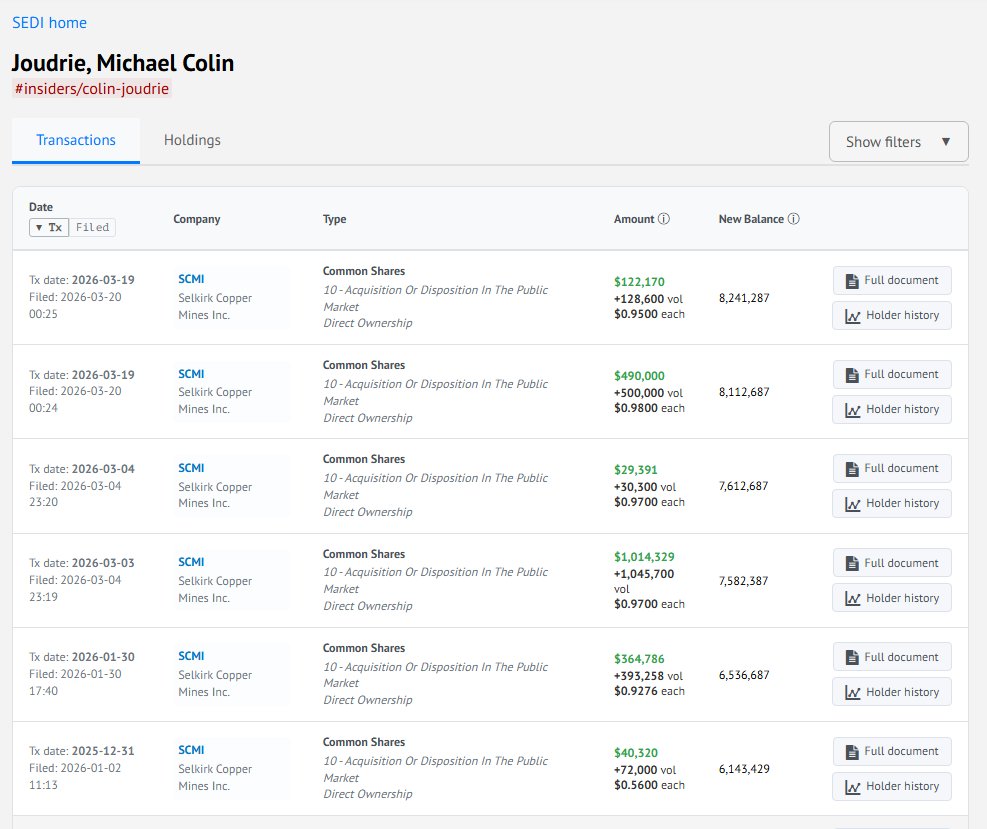Open Full document for $490,000 transaction

click(x=891, y=375)
